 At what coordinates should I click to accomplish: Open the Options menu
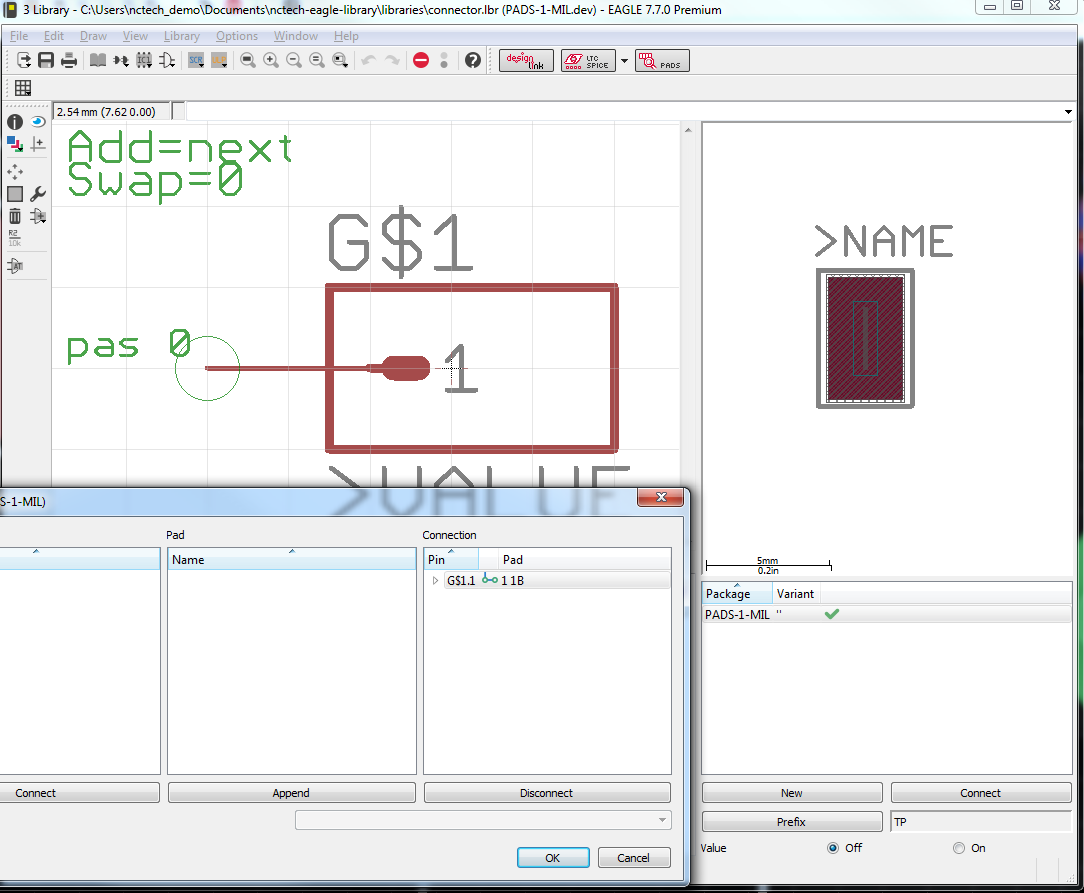tap(237, 35)
